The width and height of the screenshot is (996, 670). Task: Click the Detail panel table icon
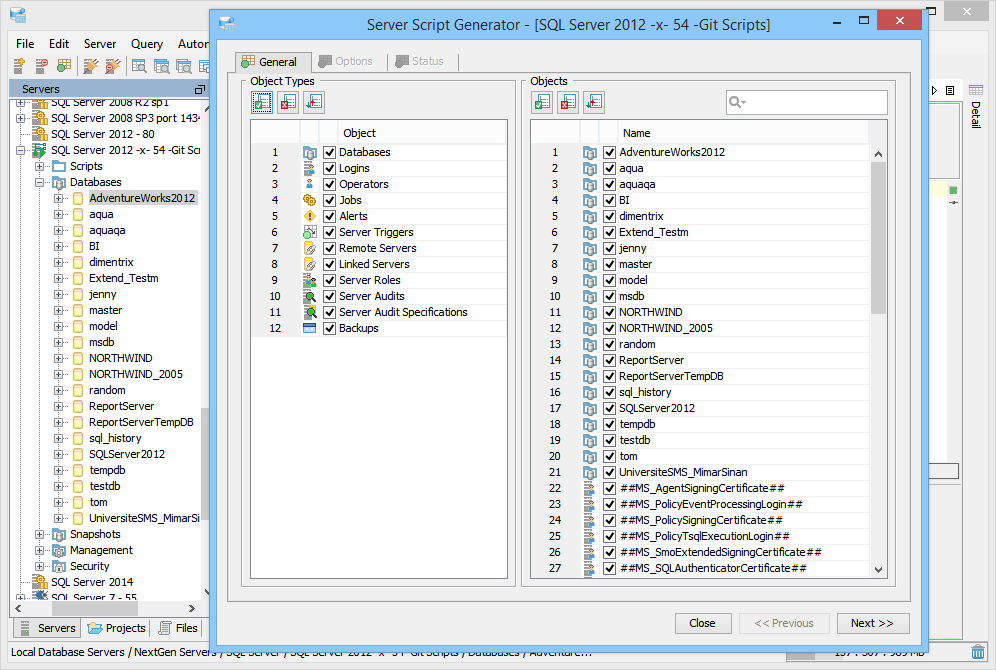point(976,90)
